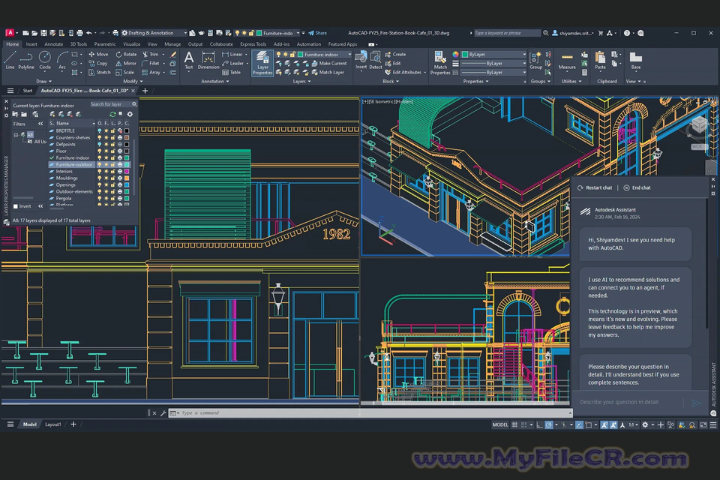Activate the Copy command
The image size is (720, 480).
98,63
